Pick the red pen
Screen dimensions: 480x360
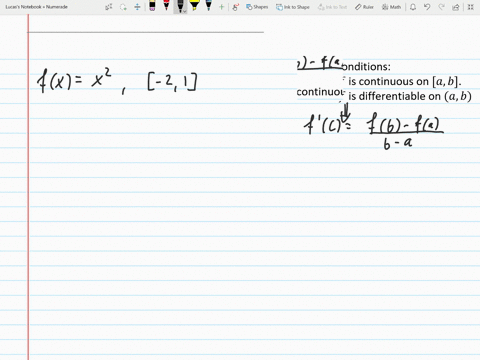(x=166, y=6)
